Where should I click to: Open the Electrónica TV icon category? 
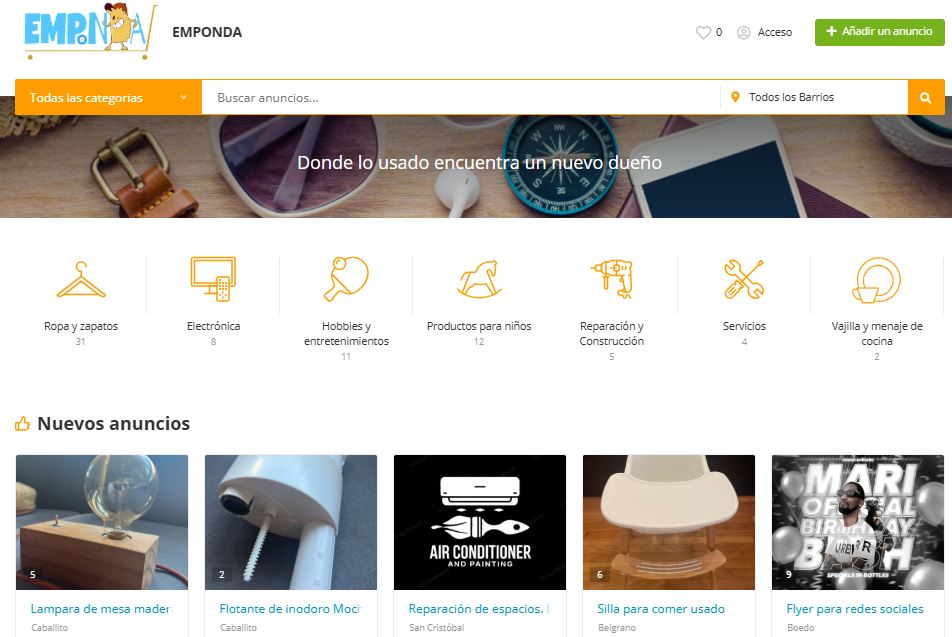coord(213,279)
